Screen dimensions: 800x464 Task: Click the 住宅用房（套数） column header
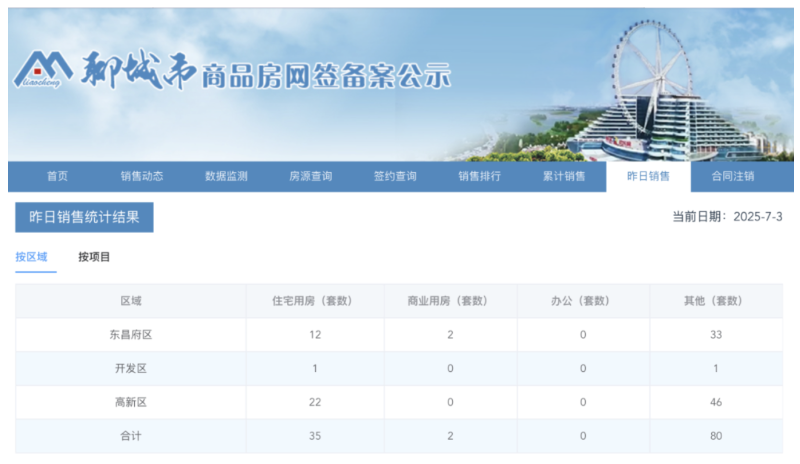click(x=315, y=301)
